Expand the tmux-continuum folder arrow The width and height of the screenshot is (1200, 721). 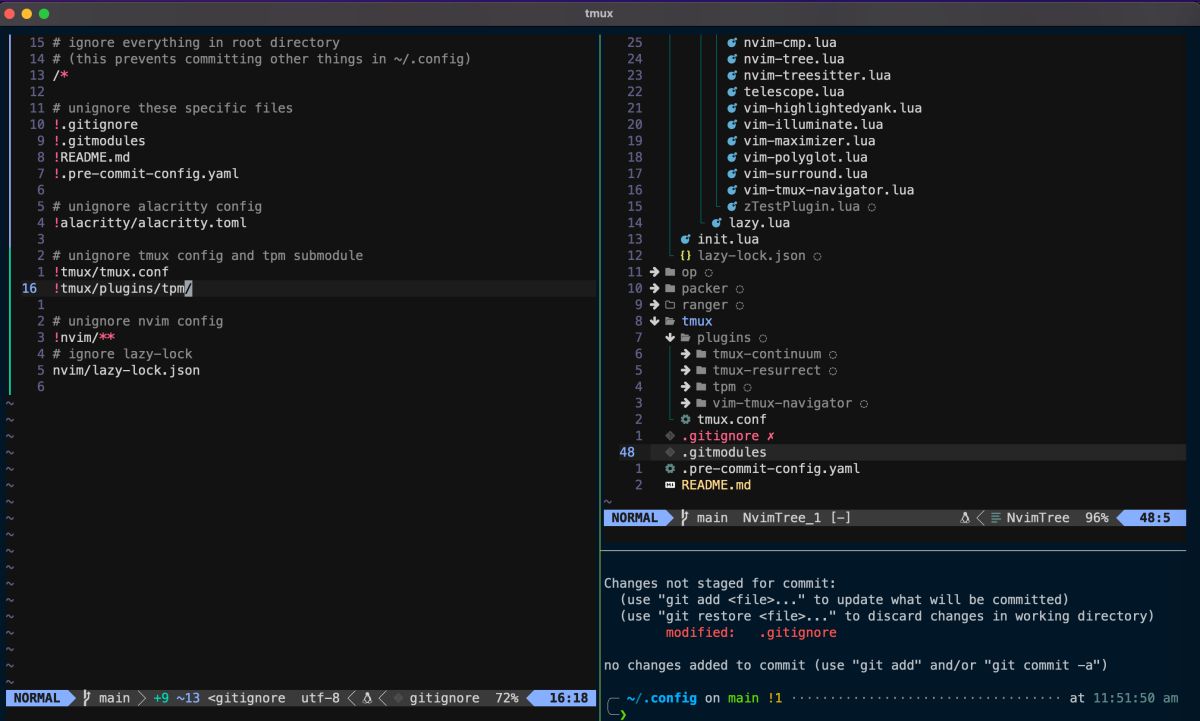pos(686,354)
